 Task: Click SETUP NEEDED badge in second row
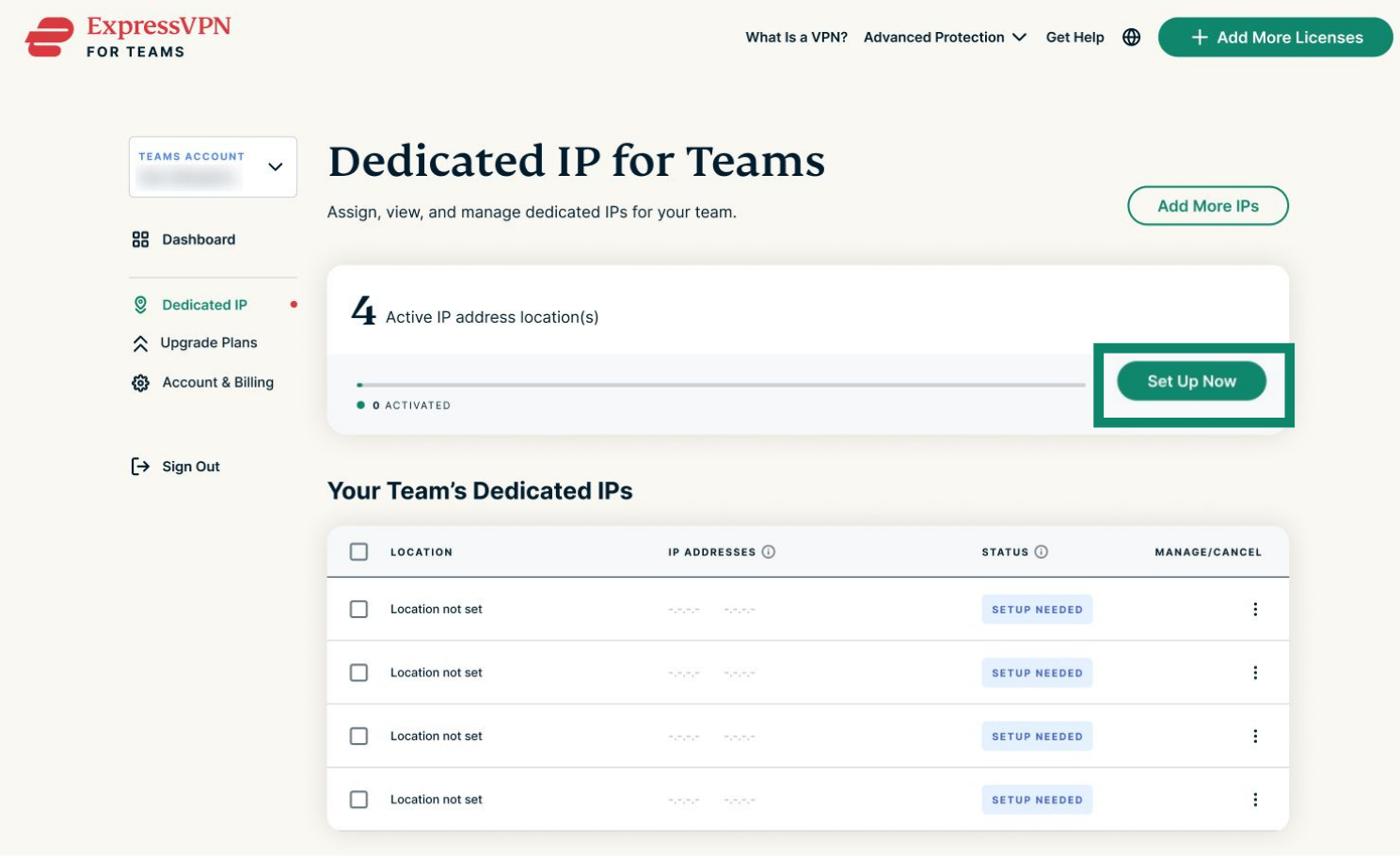pos(1037,673)
